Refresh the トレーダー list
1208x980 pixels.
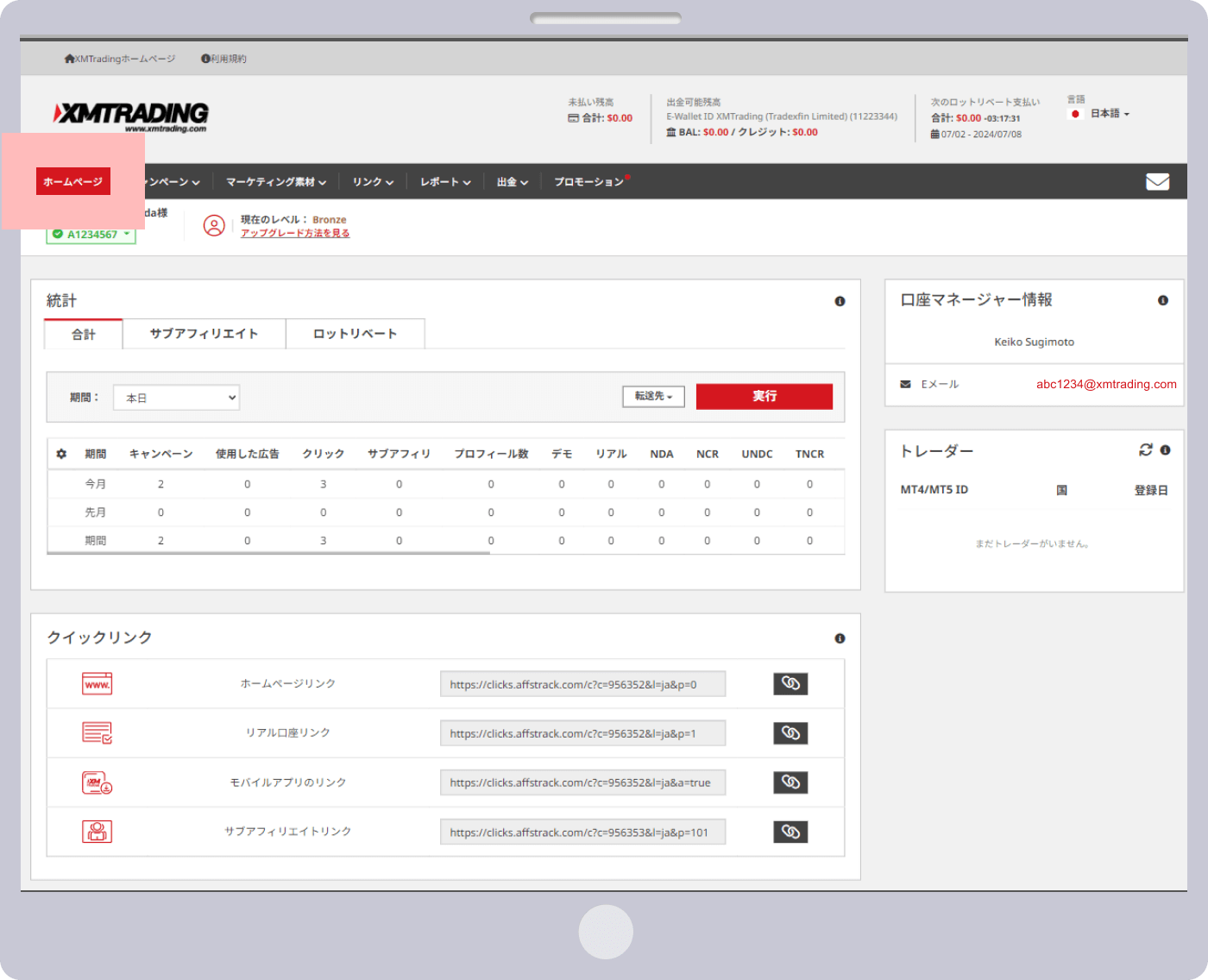click(1146, 449)
